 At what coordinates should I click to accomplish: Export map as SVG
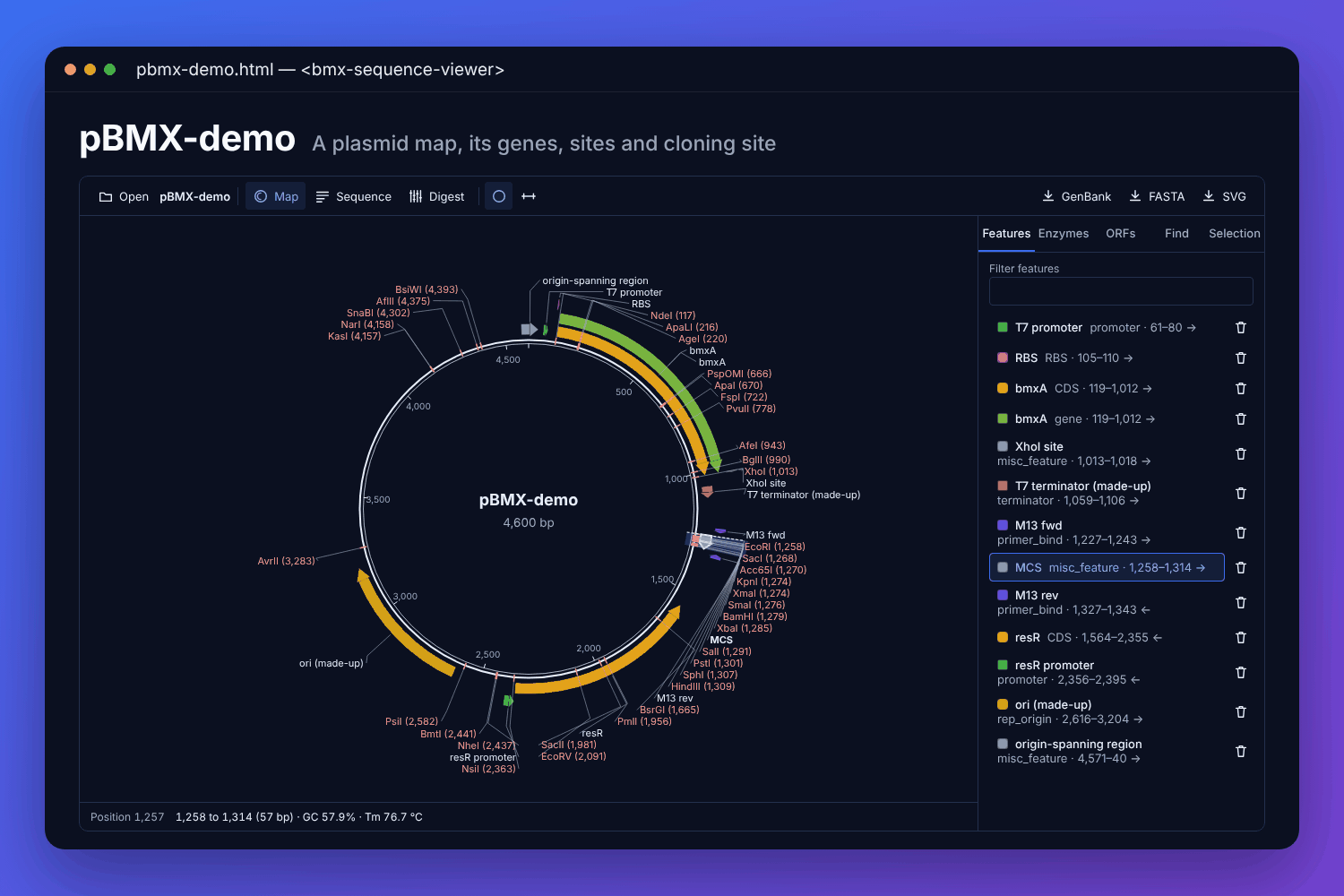1225,196
